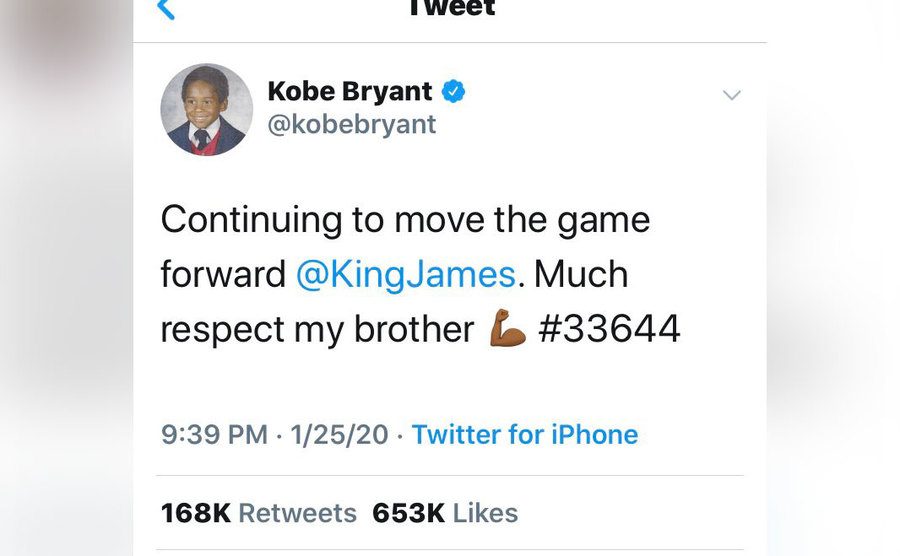Screen dimensions: 900x556
Task: Click the flexed bicep emoji
Action: (x=508, y=330)
